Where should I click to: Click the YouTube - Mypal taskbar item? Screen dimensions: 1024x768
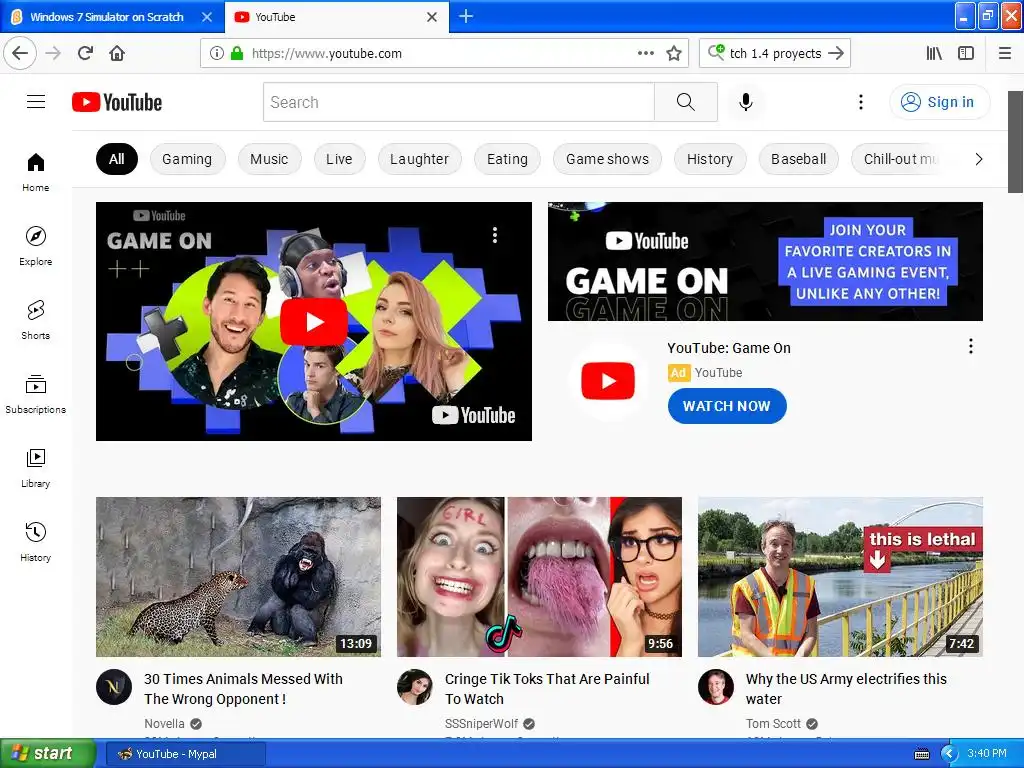click(x=185, y=754)
